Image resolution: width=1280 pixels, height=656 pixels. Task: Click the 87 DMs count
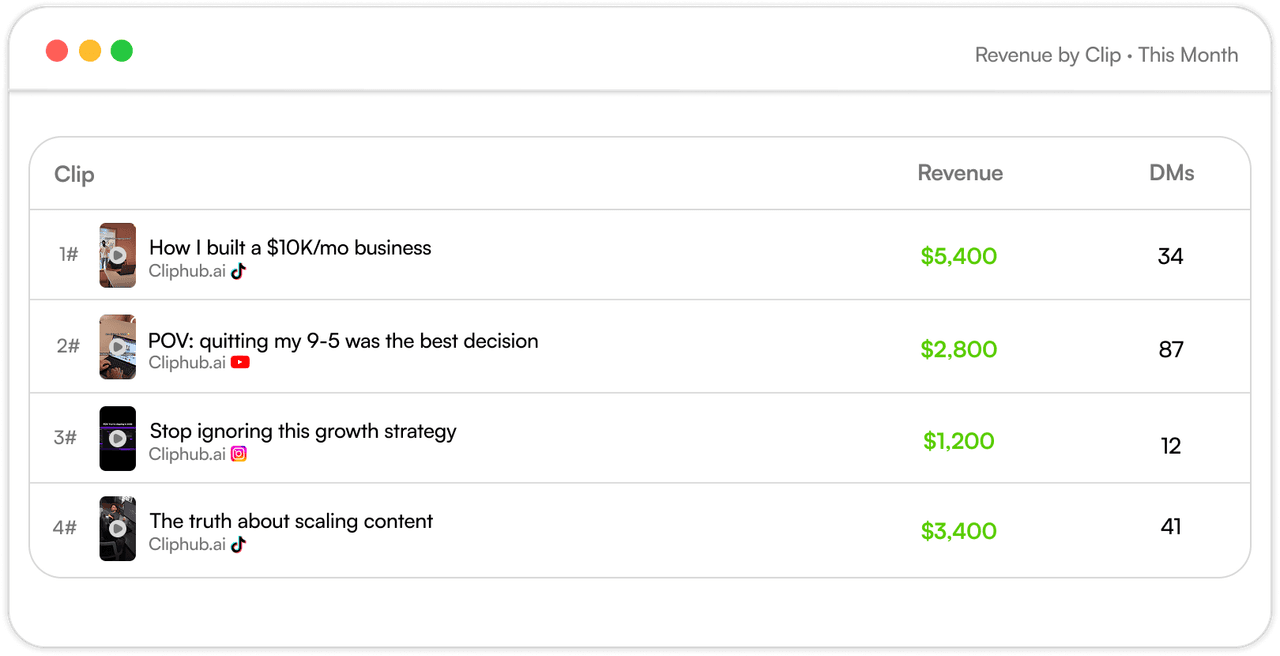tap(1171, 349)
